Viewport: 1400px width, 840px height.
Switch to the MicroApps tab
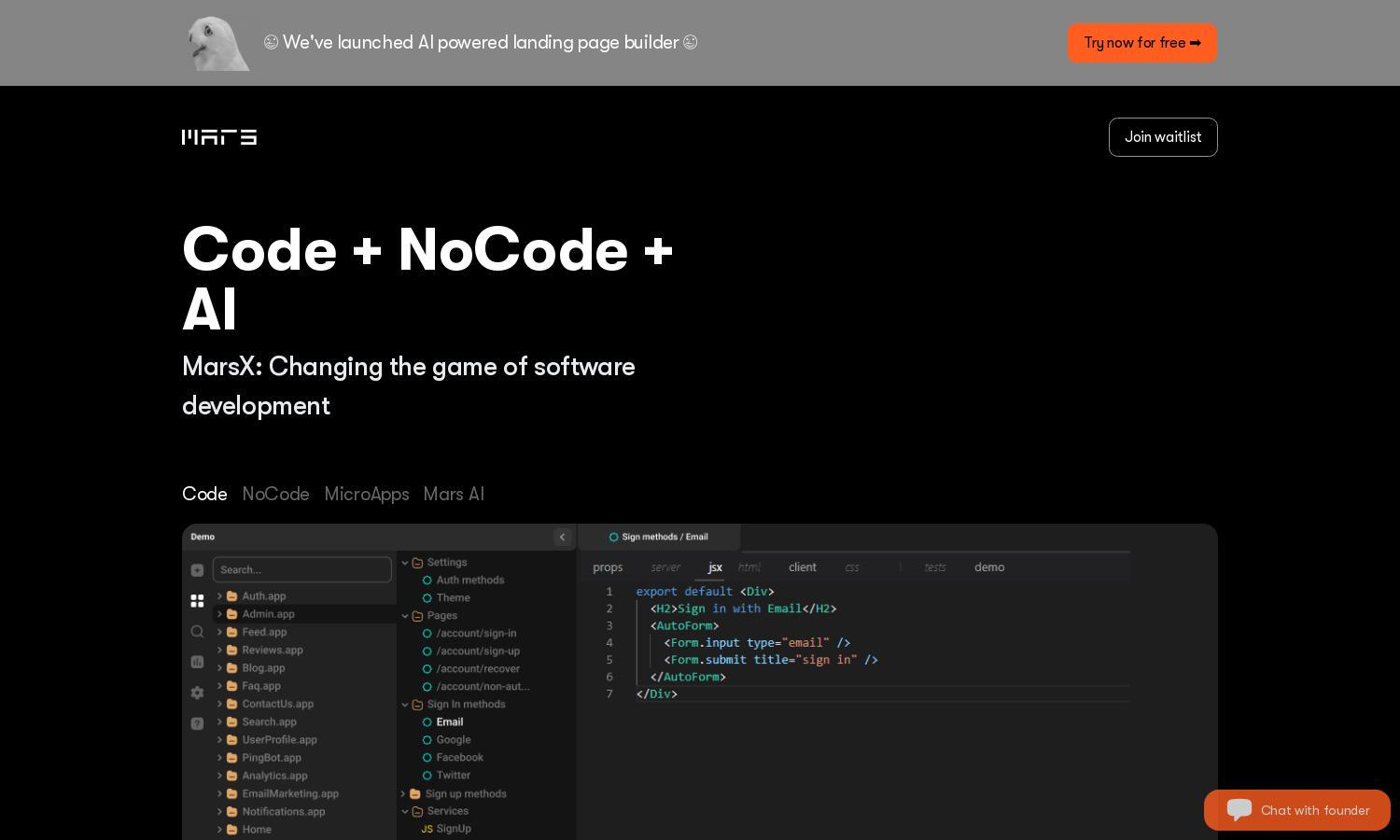[x=367, y=495]
